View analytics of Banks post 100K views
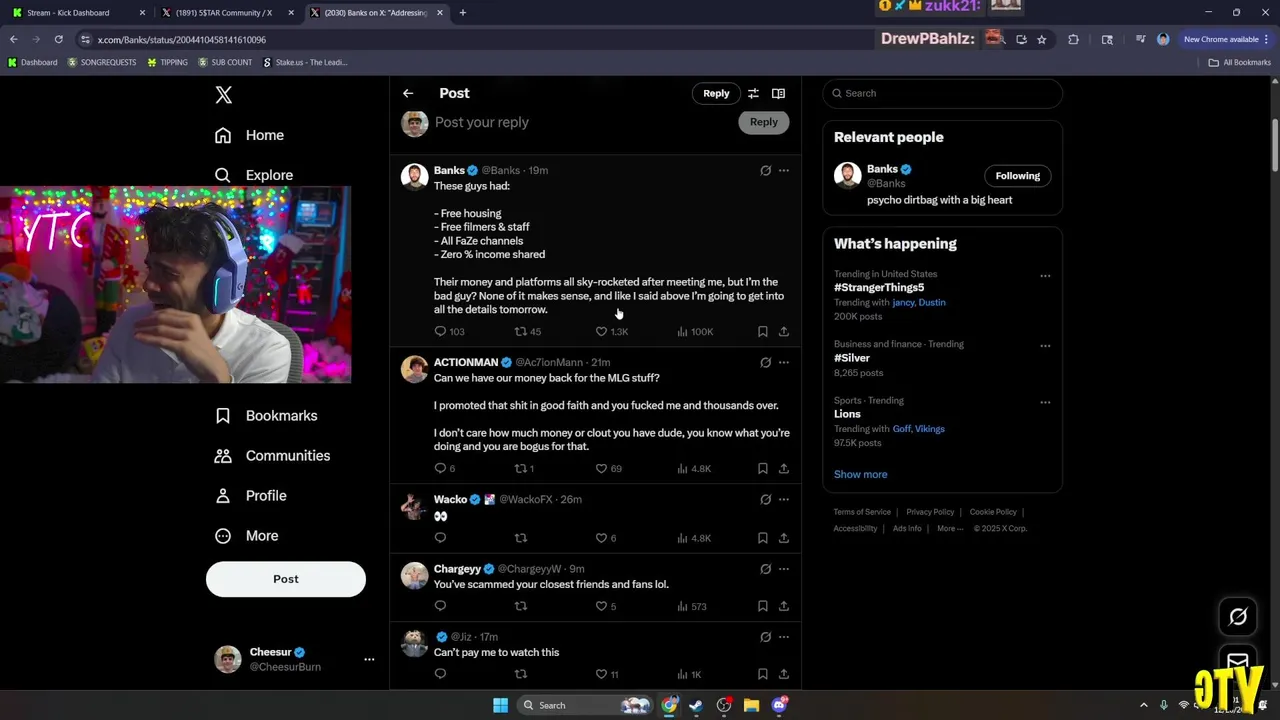This screenshot has height=720, width=1280. [695, 331]
